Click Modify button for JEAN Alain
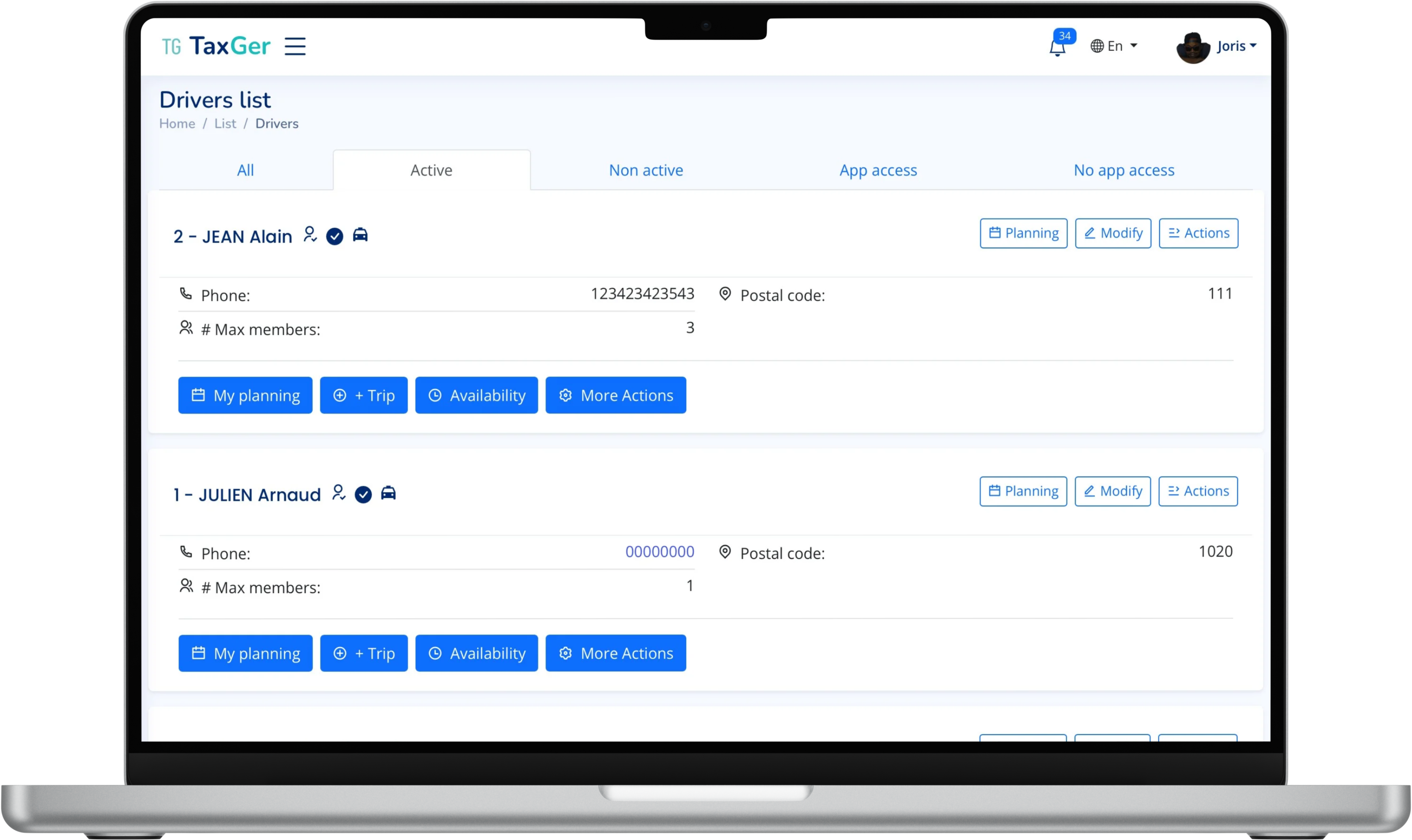This screenshot has height=840, width=1412. coord(1113,233)
